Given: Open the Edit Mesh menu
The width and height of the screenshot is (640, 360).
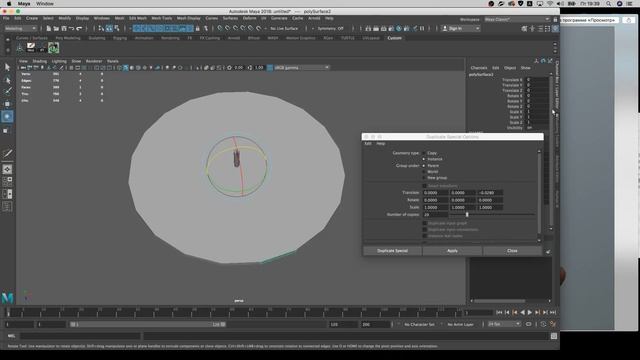Looking at the screenshot, I should 138,18.
